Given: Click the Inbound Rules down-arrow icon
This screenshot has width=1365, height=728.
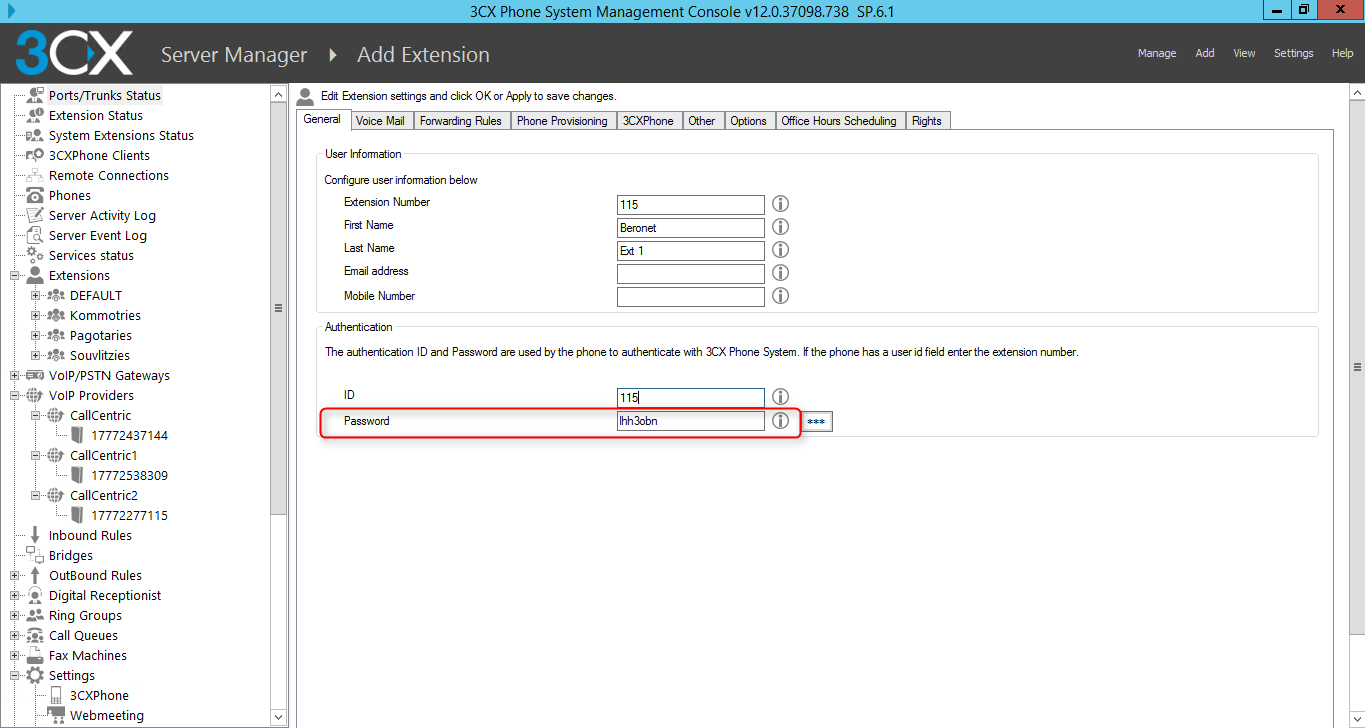Looking at the screenshot, I should click(35, 535).
